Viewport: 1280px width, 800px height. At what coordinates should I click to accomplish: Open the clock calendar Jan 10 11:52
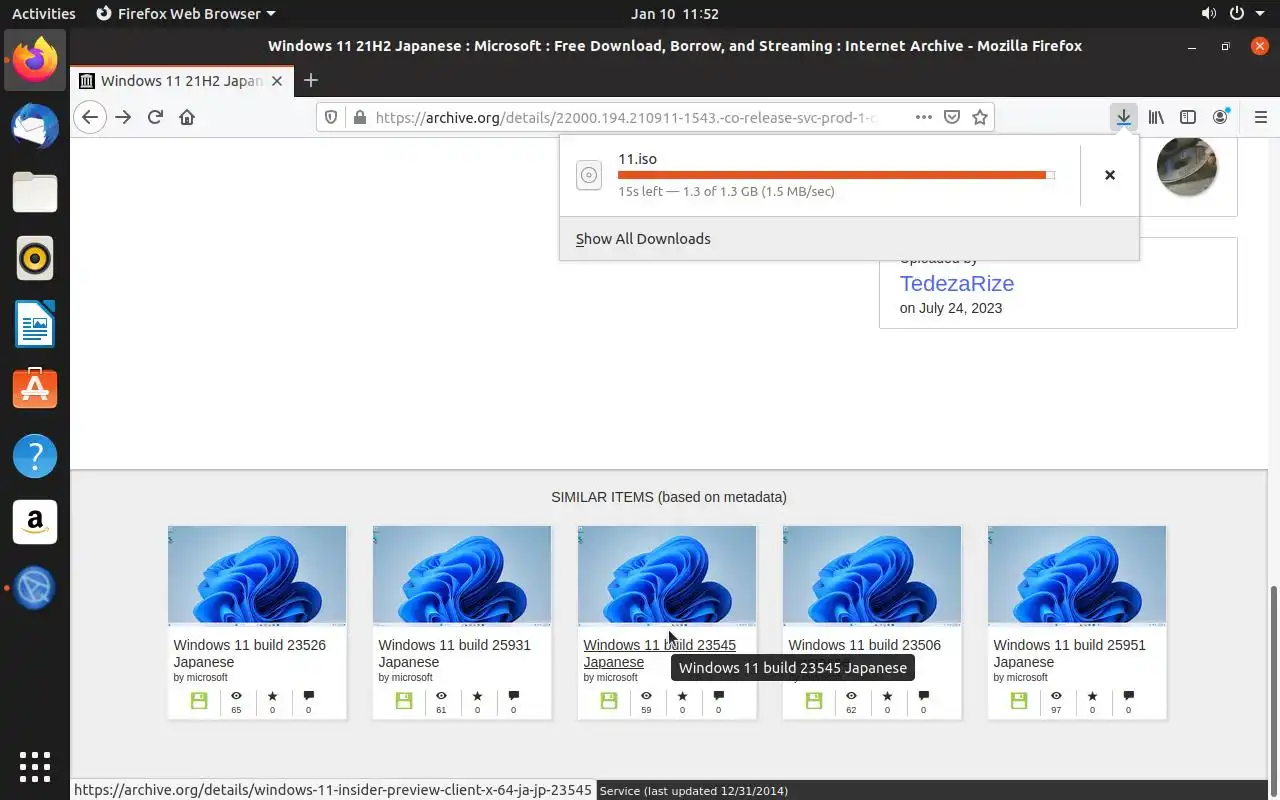675,14
